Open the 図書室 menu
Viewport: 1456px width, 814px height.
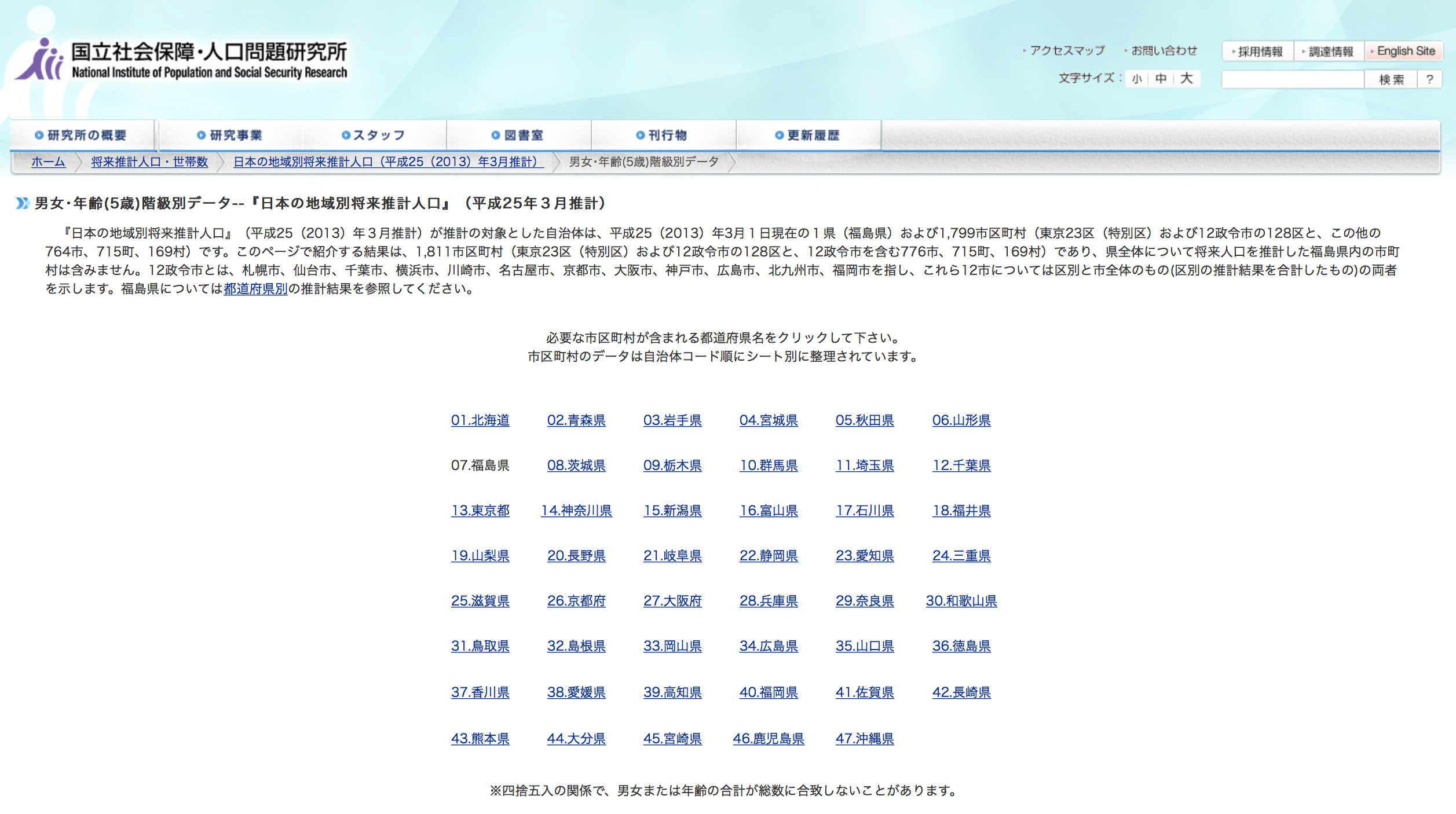pyautogui.click(x=518, y=135)
